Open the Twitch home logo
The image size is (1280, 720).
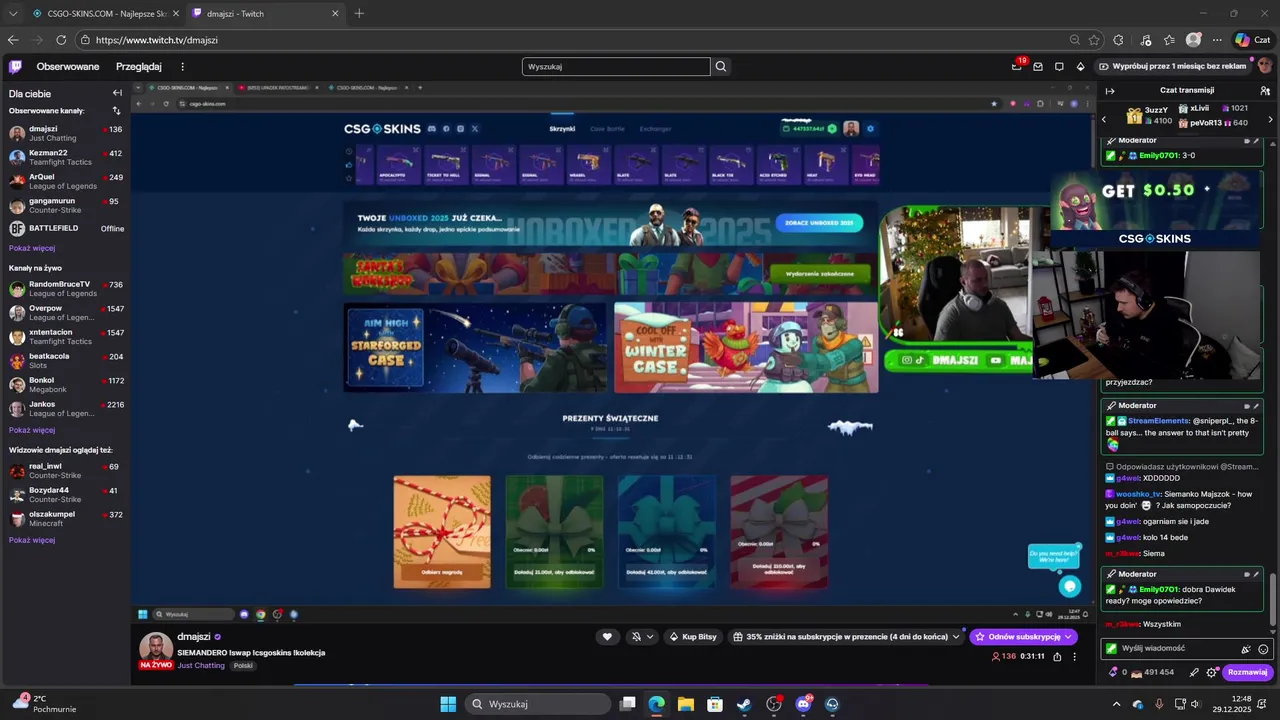[x=15, y=67]
